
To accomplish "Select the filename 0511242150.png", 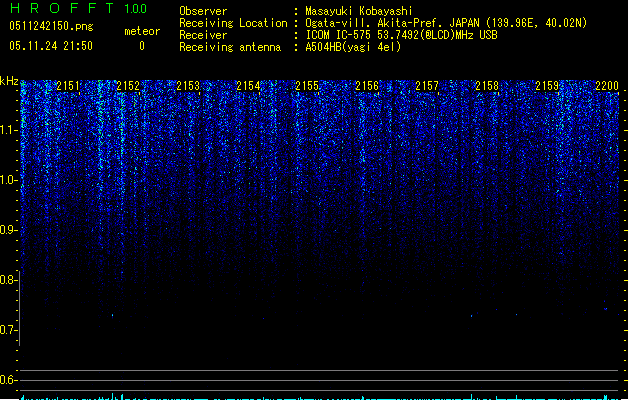I will pyautogui.click(x=51, y=26).
